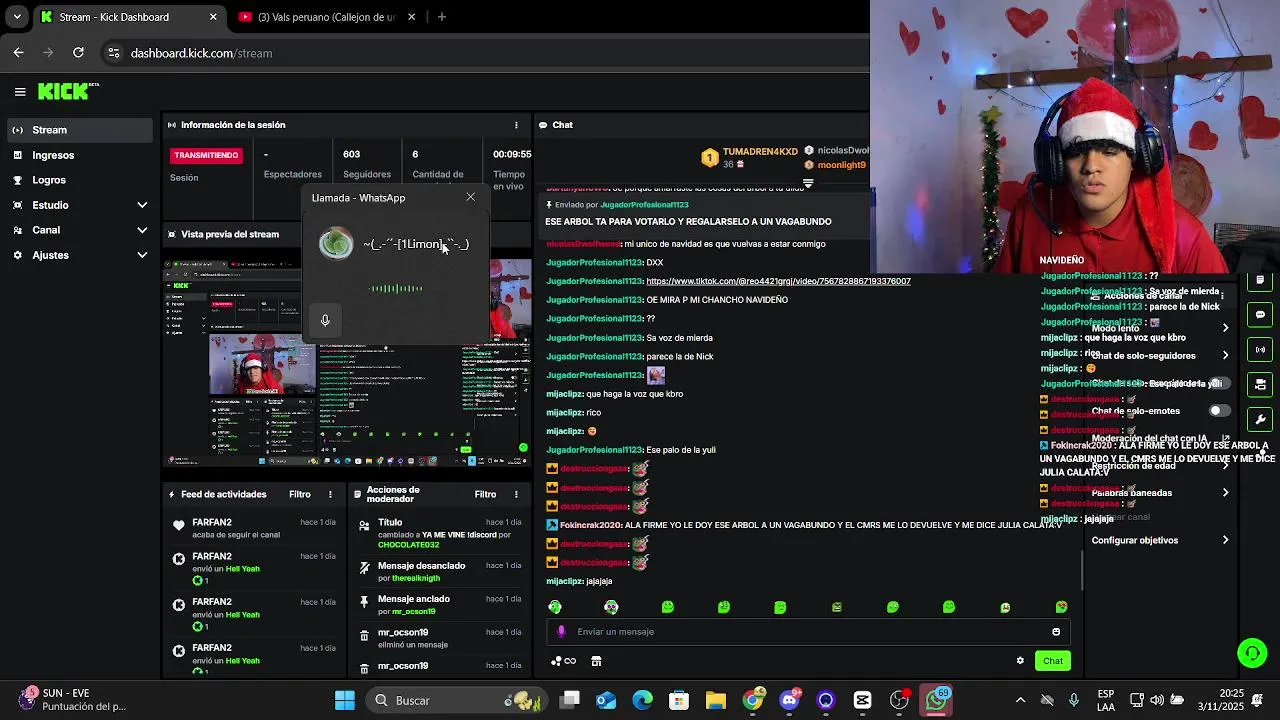The width and height of the screenshot is (1280, 720).
Task: Open Acciones de moderador three-dot menu
Action: pos(516,494)
